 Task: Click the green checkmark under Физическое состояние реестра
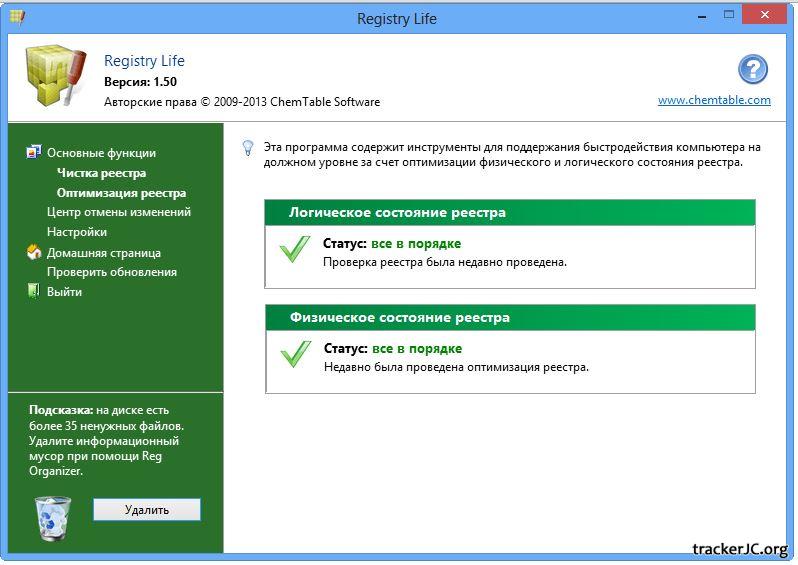point(295,354)
